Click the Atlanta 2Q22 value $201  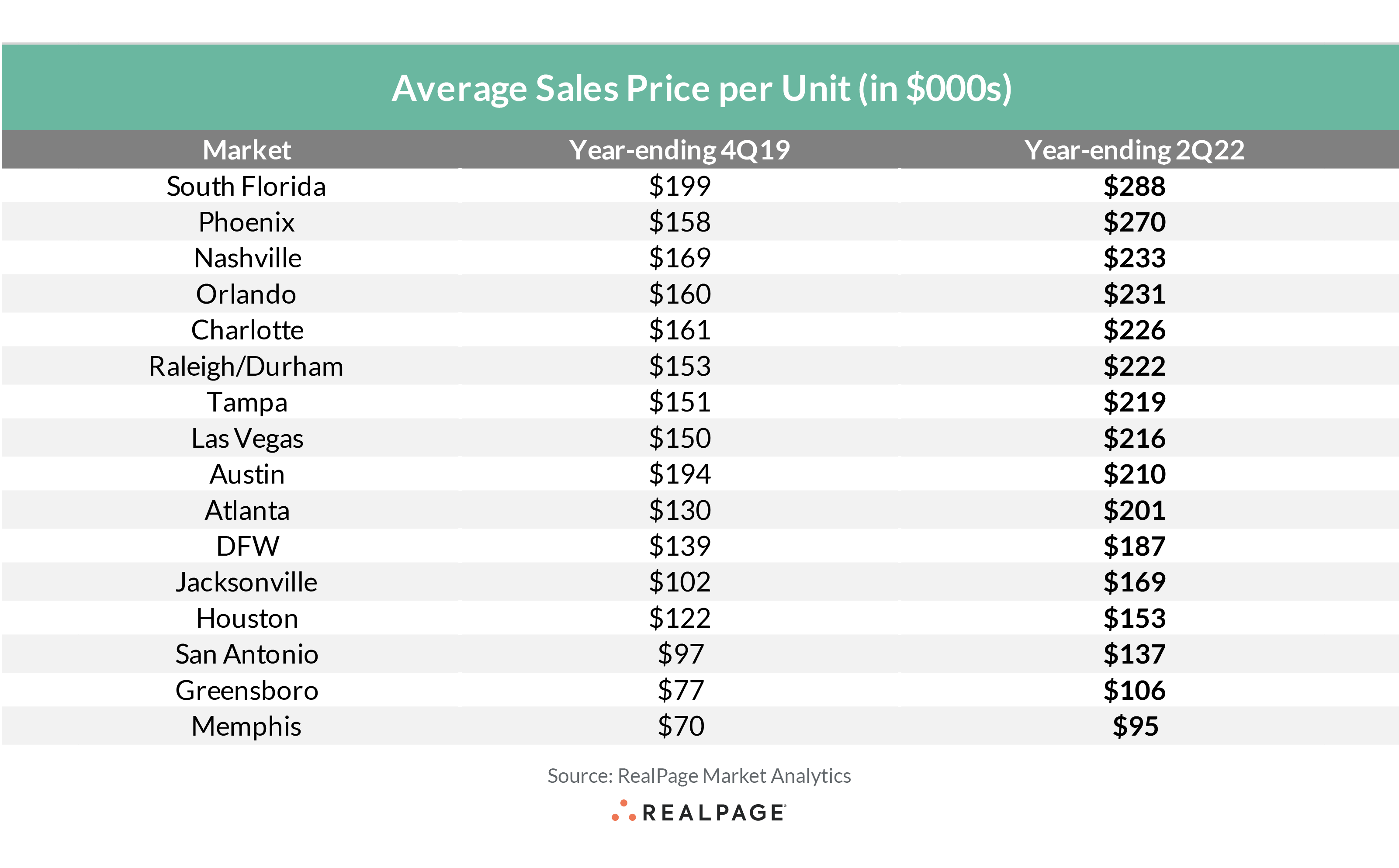1134,510
